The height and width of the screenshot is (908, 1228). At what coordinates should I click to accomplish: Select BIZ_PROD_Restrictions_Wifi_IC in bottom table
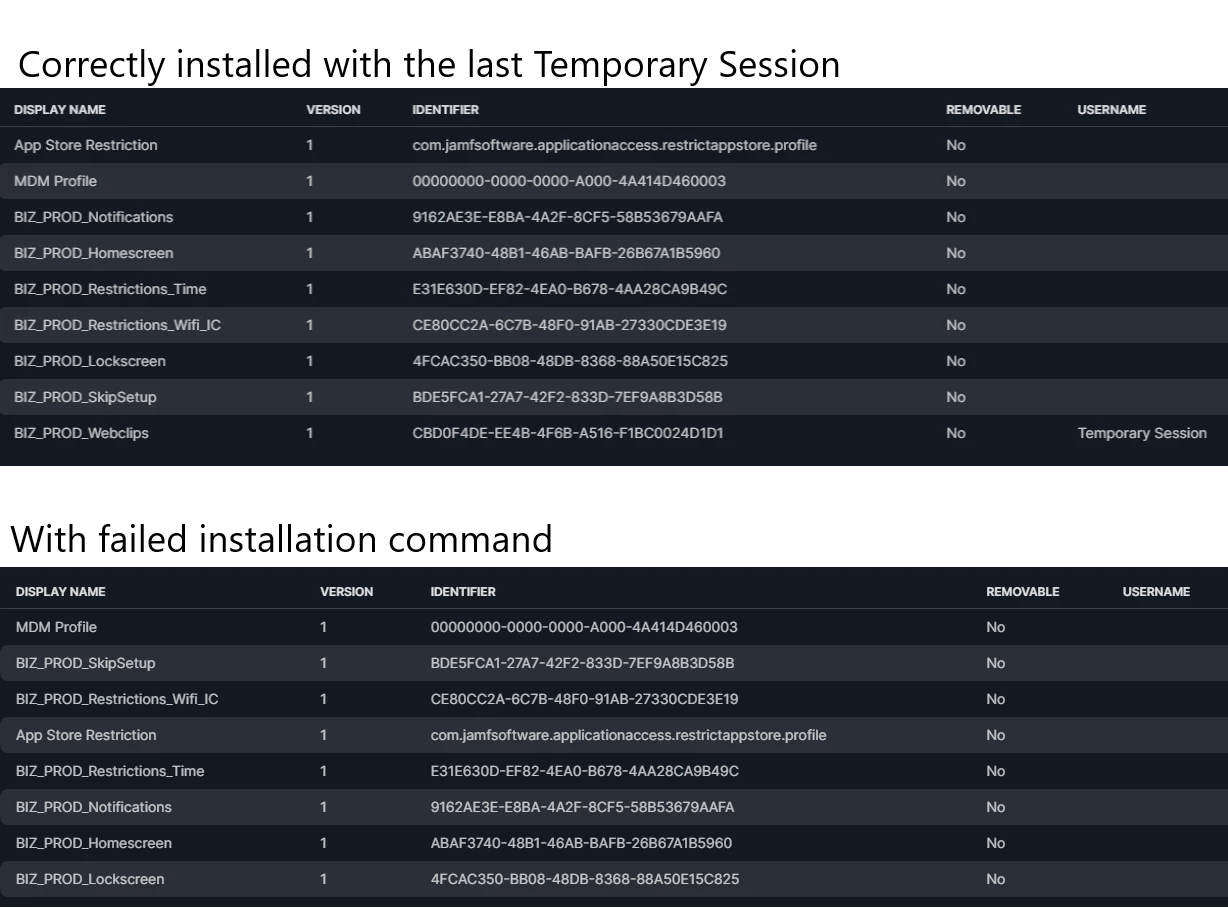(x=117, y=699)
